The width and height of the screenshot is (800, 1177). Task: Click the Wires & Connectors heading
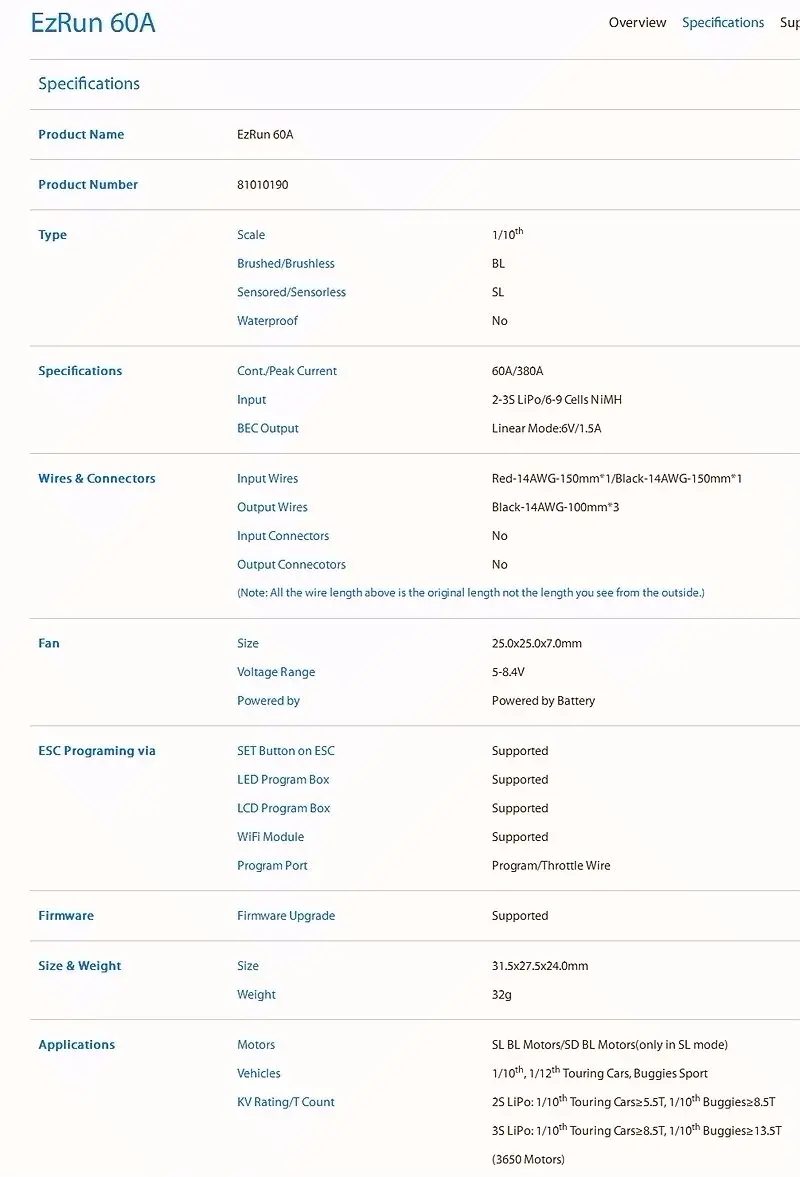point(97,478)
